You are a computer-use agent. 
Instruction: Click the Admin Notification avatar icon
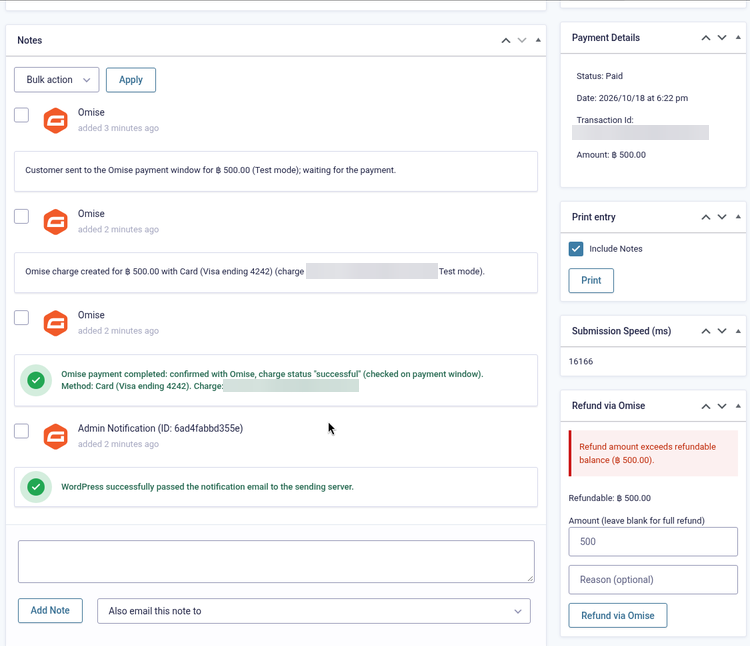pyautogui.click(x=55, y=437)
